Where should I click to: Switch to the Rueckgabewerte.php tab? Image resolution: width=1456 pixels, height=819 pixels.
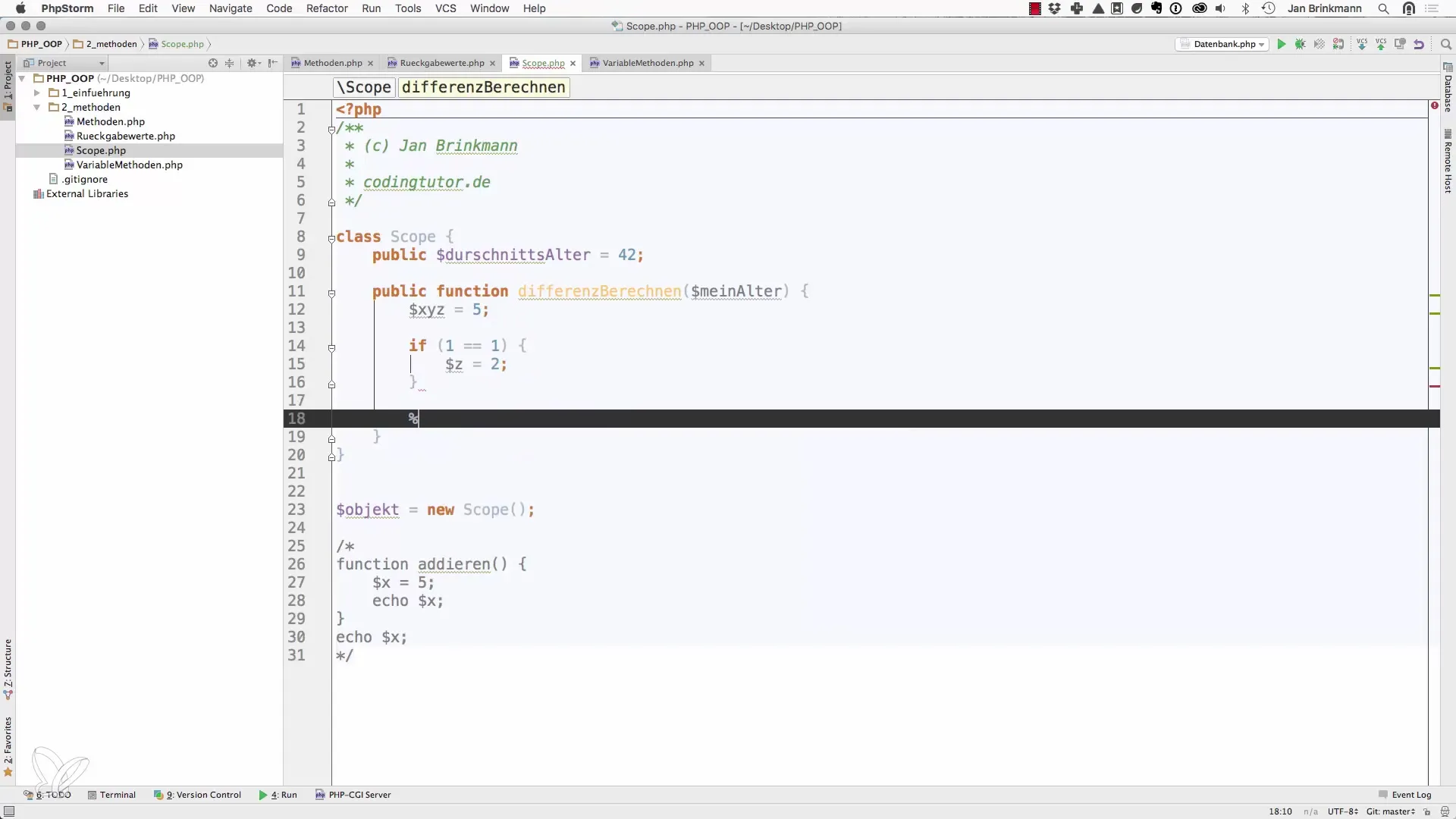click(x=441, y=63)
